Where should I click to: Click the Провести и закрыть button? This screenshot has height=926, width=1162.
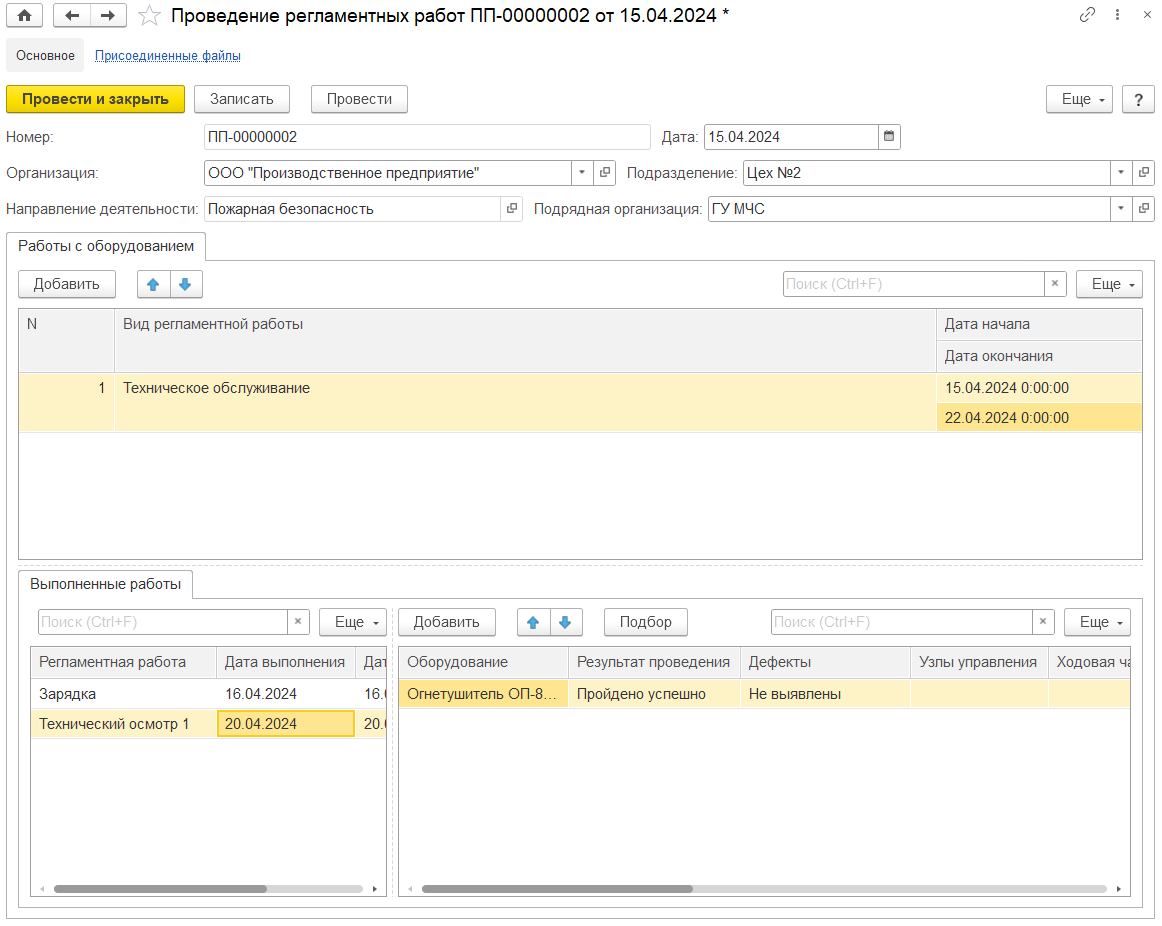[95, 99]
